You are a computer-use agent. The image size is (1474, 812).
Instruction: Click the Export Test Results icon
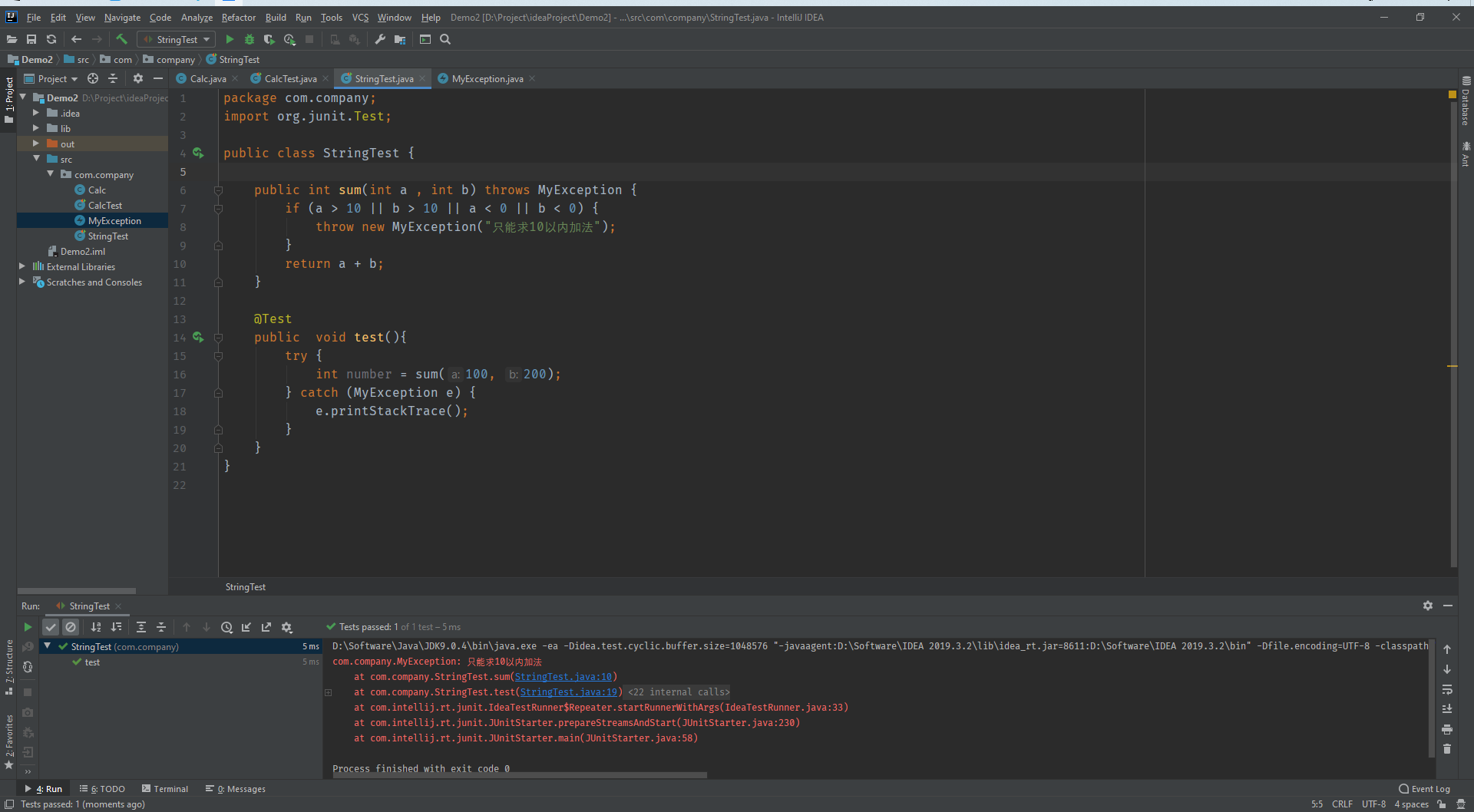266,627
